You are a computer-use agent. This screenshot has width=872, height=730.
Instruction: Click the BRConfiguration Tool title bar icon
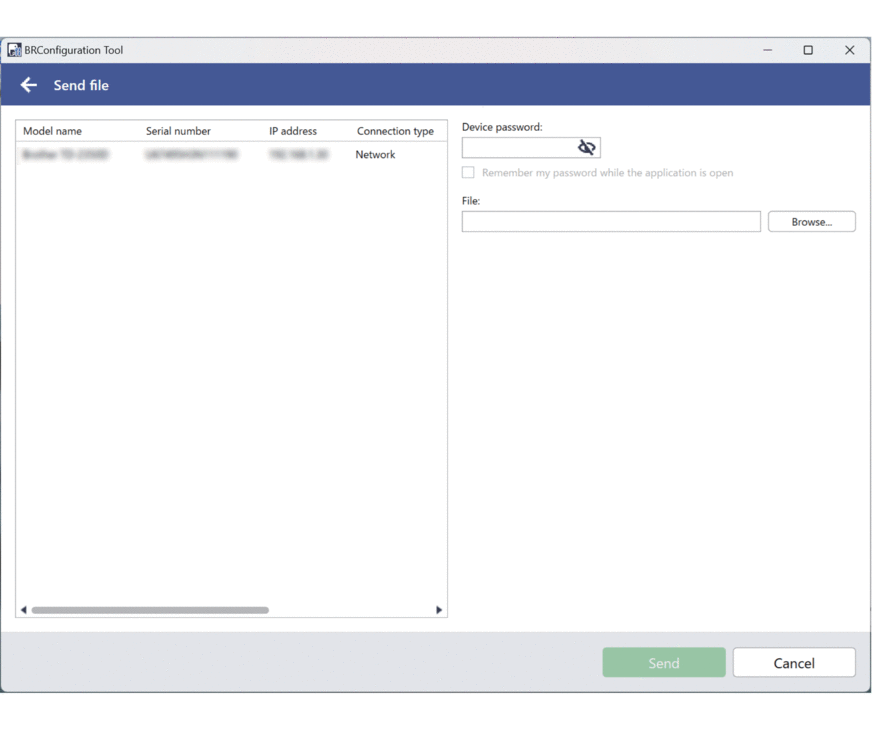tap(14, 50)
